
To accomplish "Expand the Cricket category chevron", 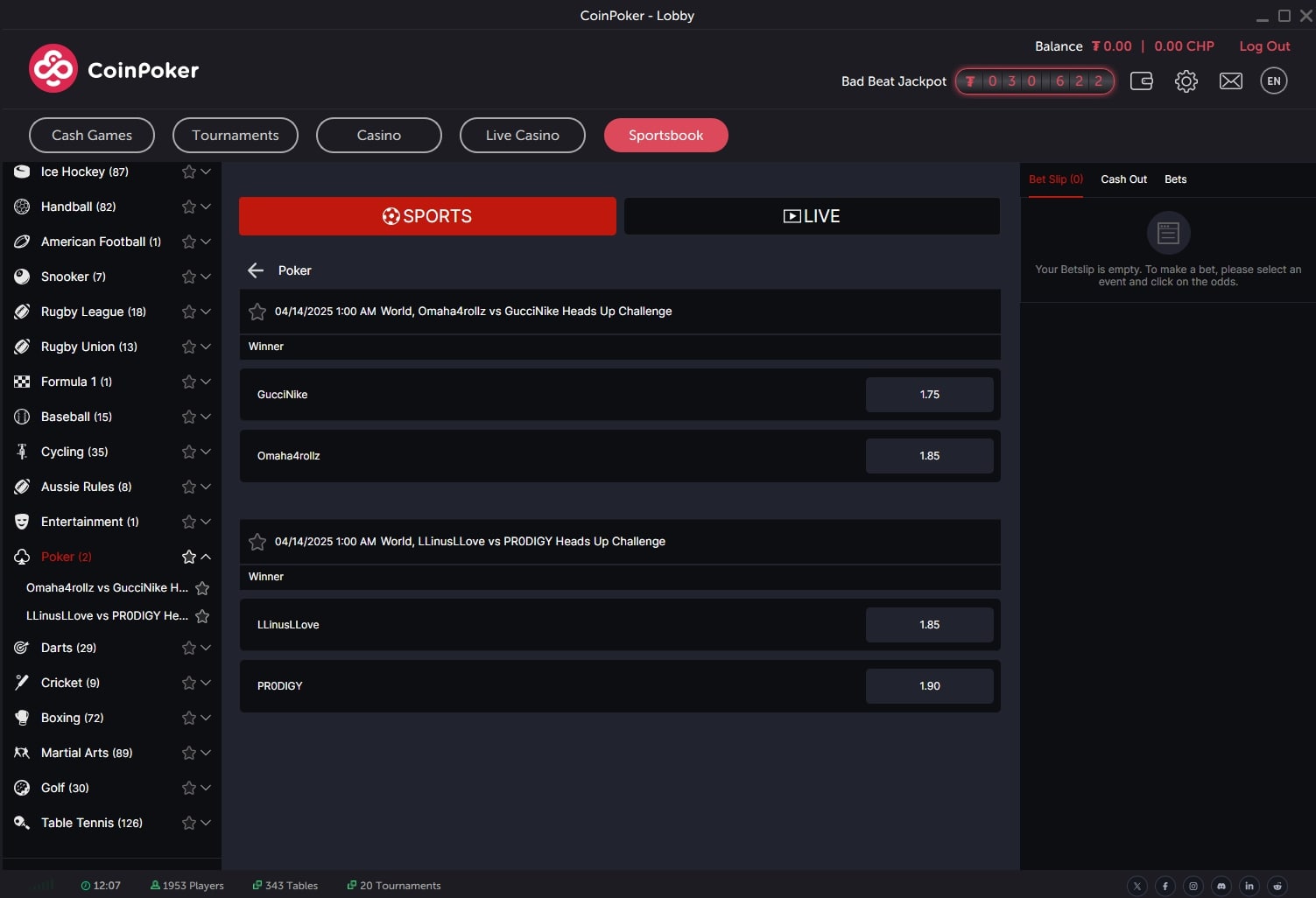I will tap(206, 683).
